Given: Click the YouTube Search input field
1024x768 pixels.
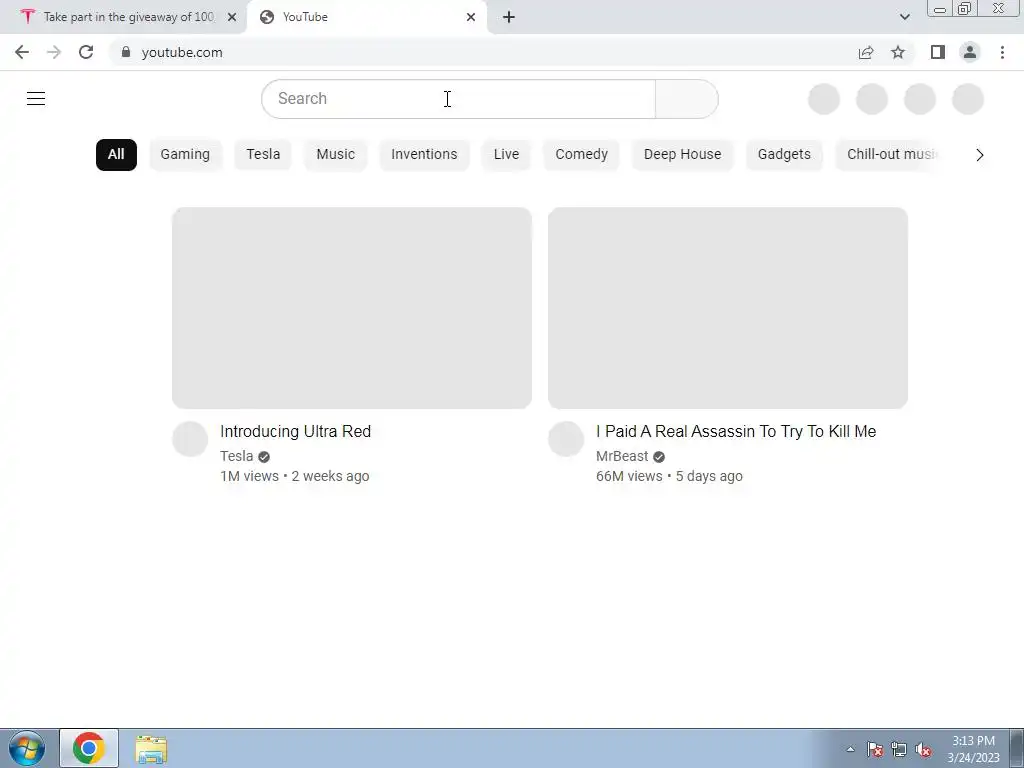Looking at the screenshot, I should pyautogui.click(x=458, y=99).
